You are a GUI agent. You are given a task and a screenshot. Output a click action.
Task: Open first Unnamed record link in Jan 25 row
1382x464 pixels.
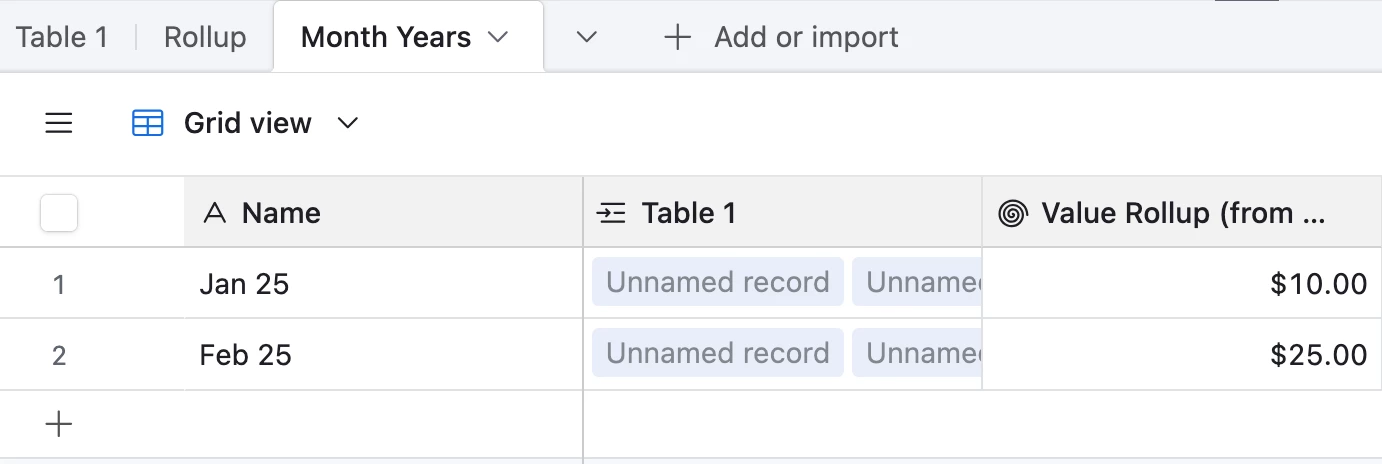(x=718, y=283)
